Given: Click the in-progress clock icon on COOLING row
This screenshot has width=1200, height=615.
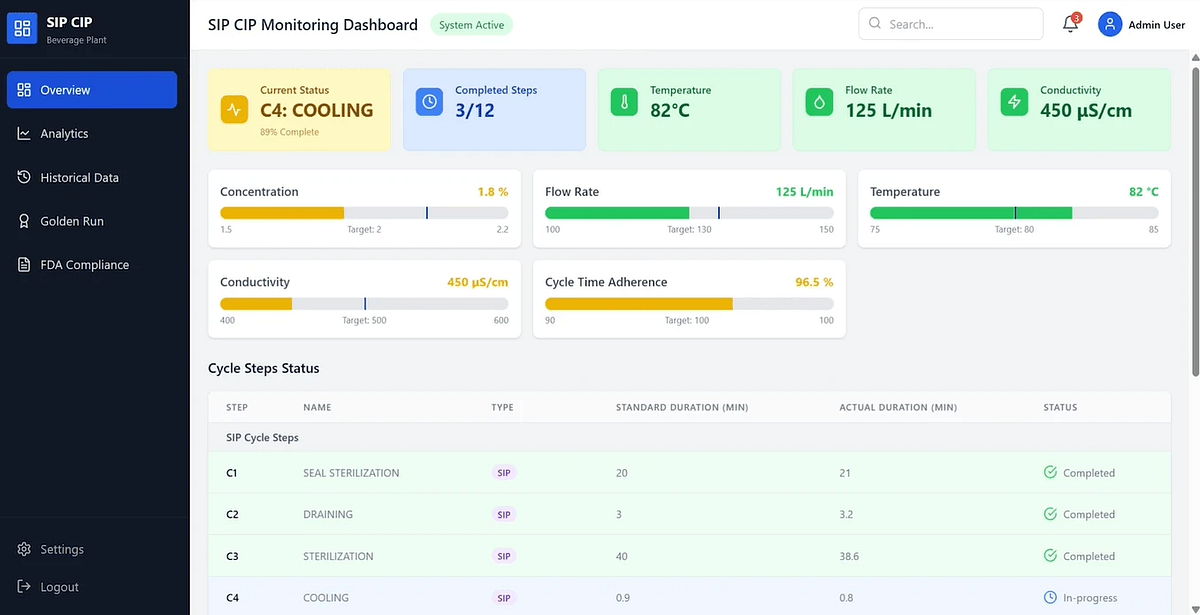Looking at the screenshot, I should pyautogui.click(x=1049, y=597).
